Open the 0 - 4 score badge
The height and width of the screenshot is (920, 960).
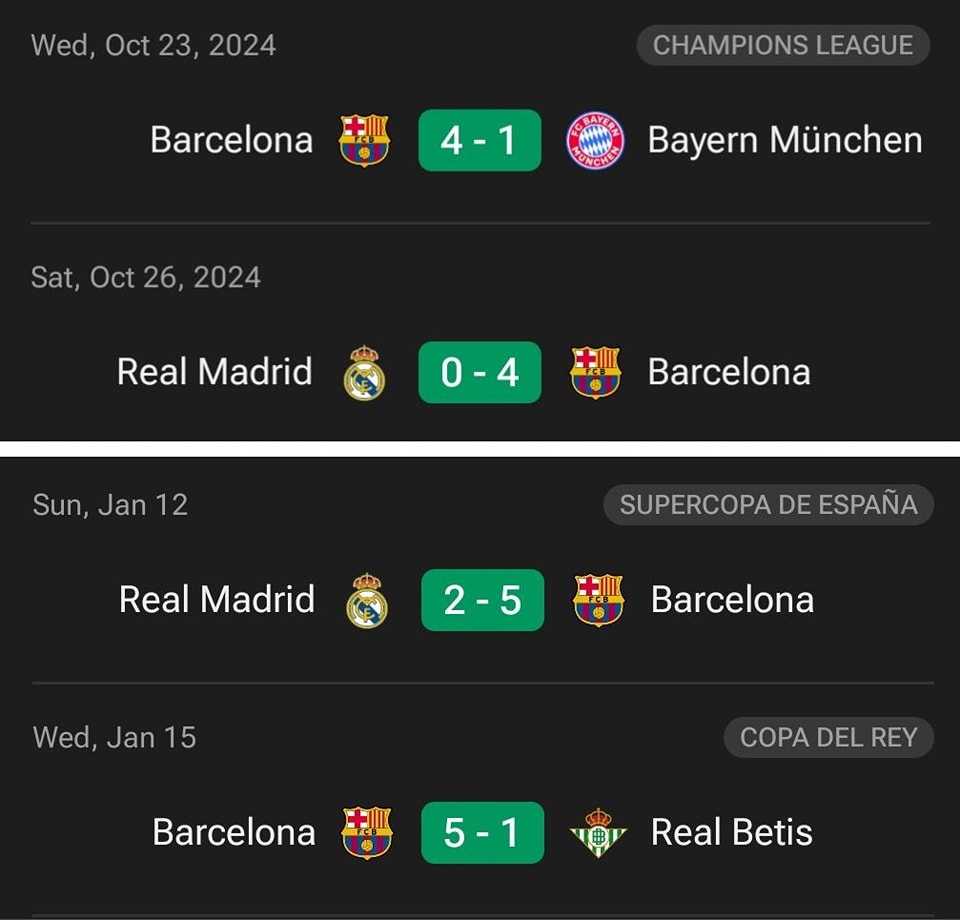pos(479,372)
